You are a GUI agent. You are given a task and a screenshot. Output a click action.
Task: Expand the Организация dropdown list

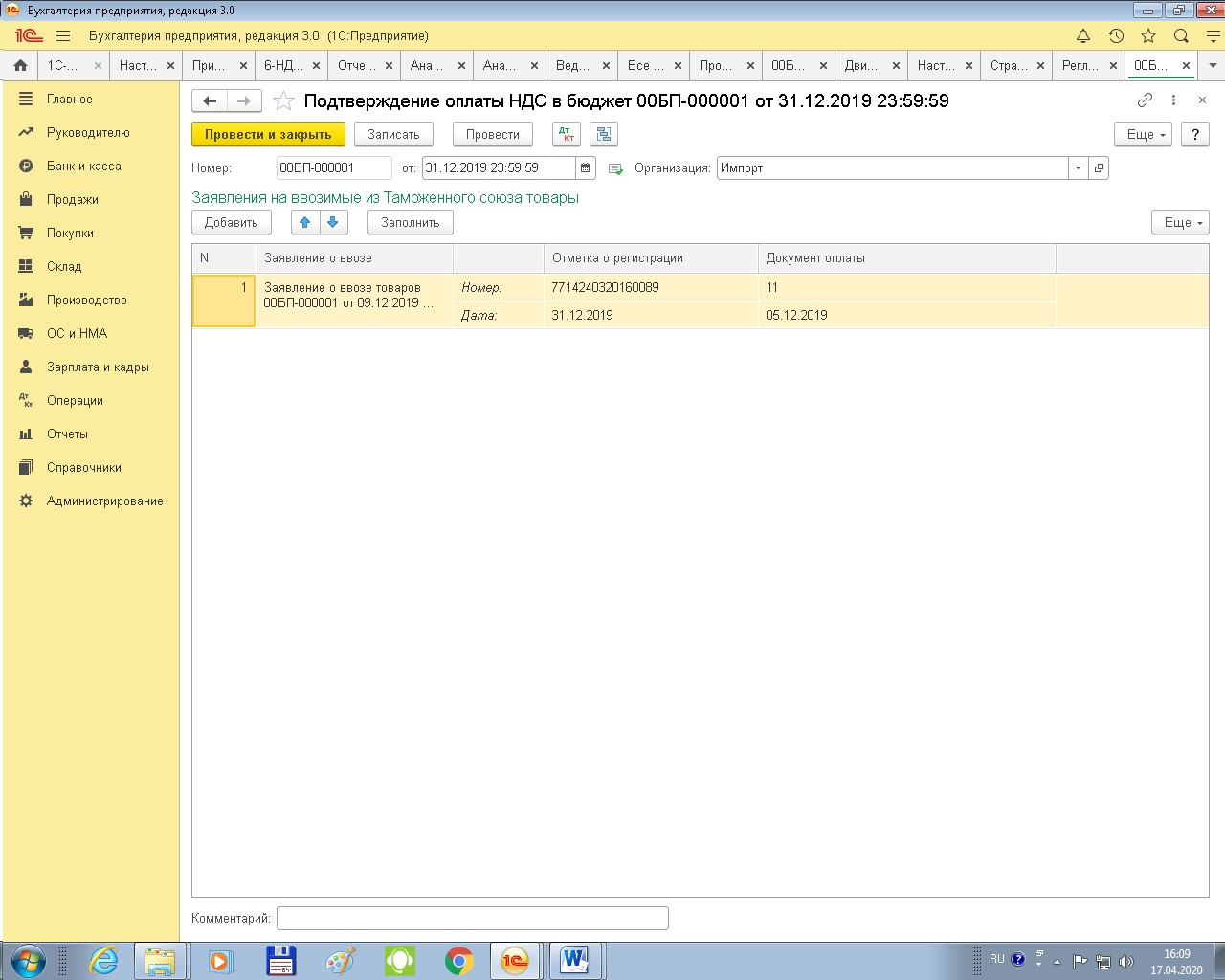click(x=1078, y=168)
